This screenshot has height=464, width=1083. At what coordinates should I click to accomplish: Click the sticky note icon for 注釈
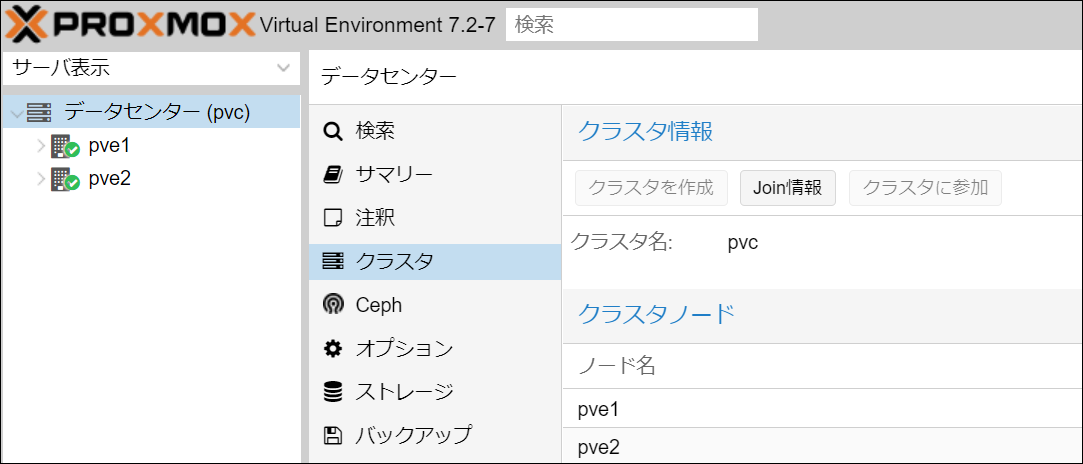[333, 218]
